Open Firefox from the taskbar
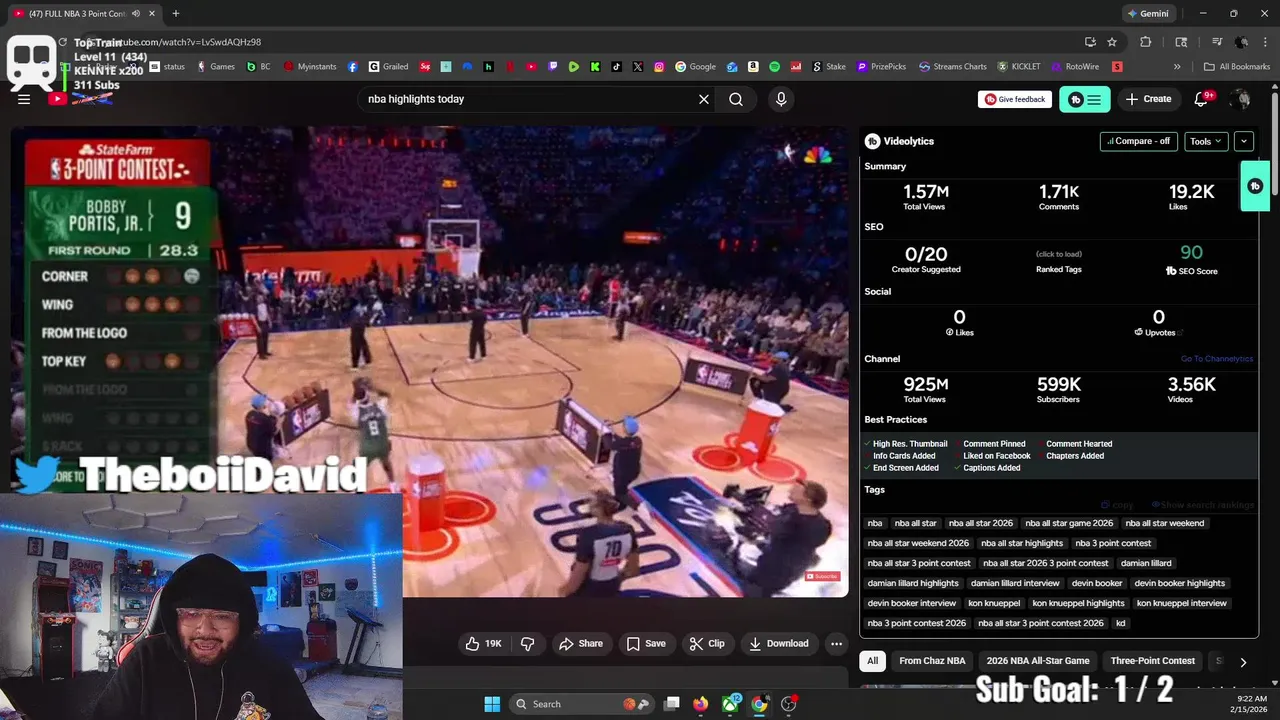Image resolution: width=1280 pixels, height=720 pixels. [701, 704]
